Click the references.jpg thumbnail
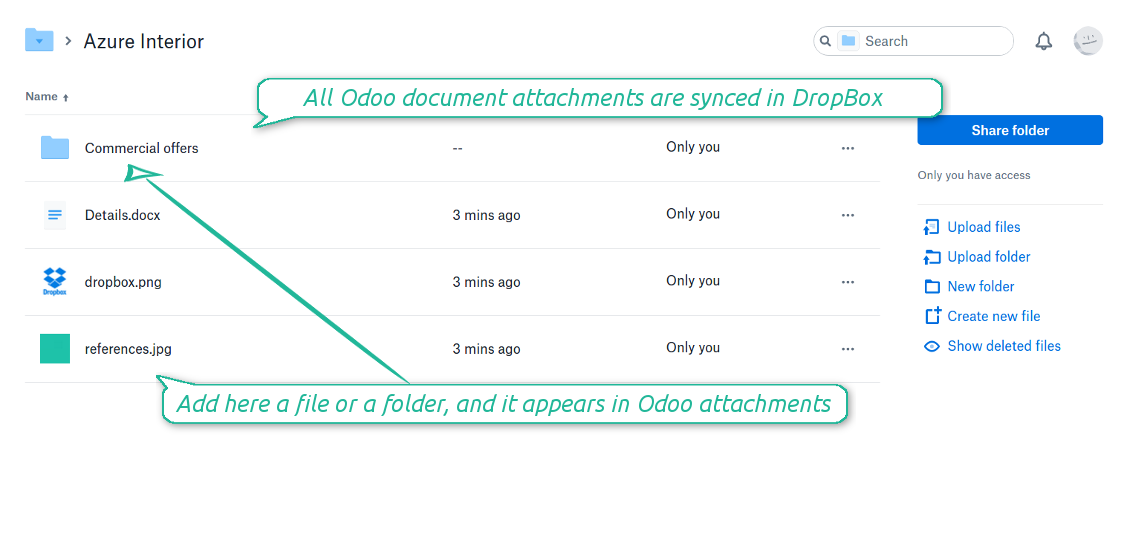The width and height of the screenshot is (1130, 553). point(55,348)
